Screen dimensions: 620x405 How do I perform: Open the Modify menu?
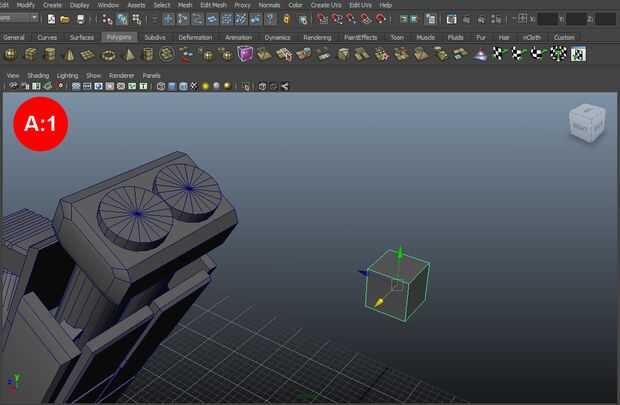tap(26, 5)
